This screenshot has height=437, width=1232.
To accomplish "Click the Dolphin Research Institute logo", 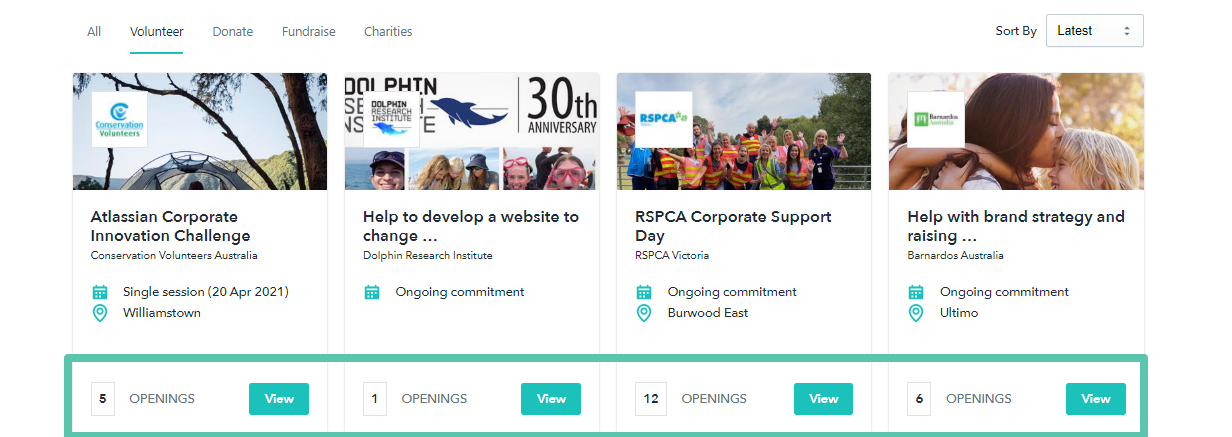I will pos(391,120).
